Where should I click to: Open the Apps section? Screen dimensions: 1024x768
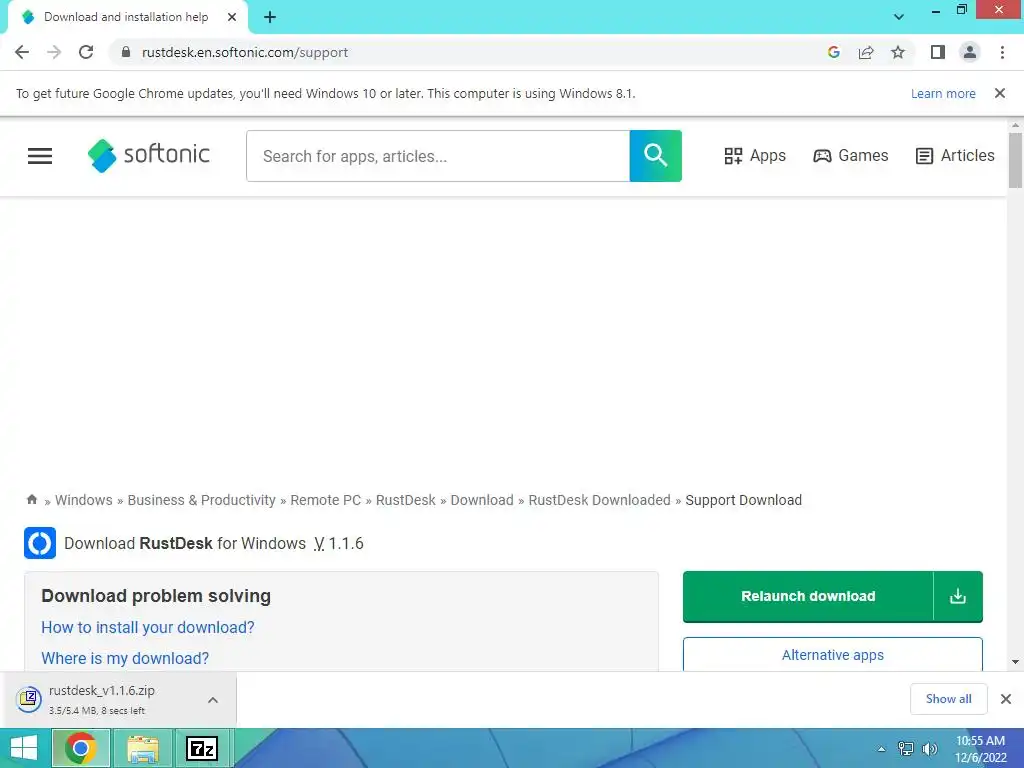click(755, 155)
